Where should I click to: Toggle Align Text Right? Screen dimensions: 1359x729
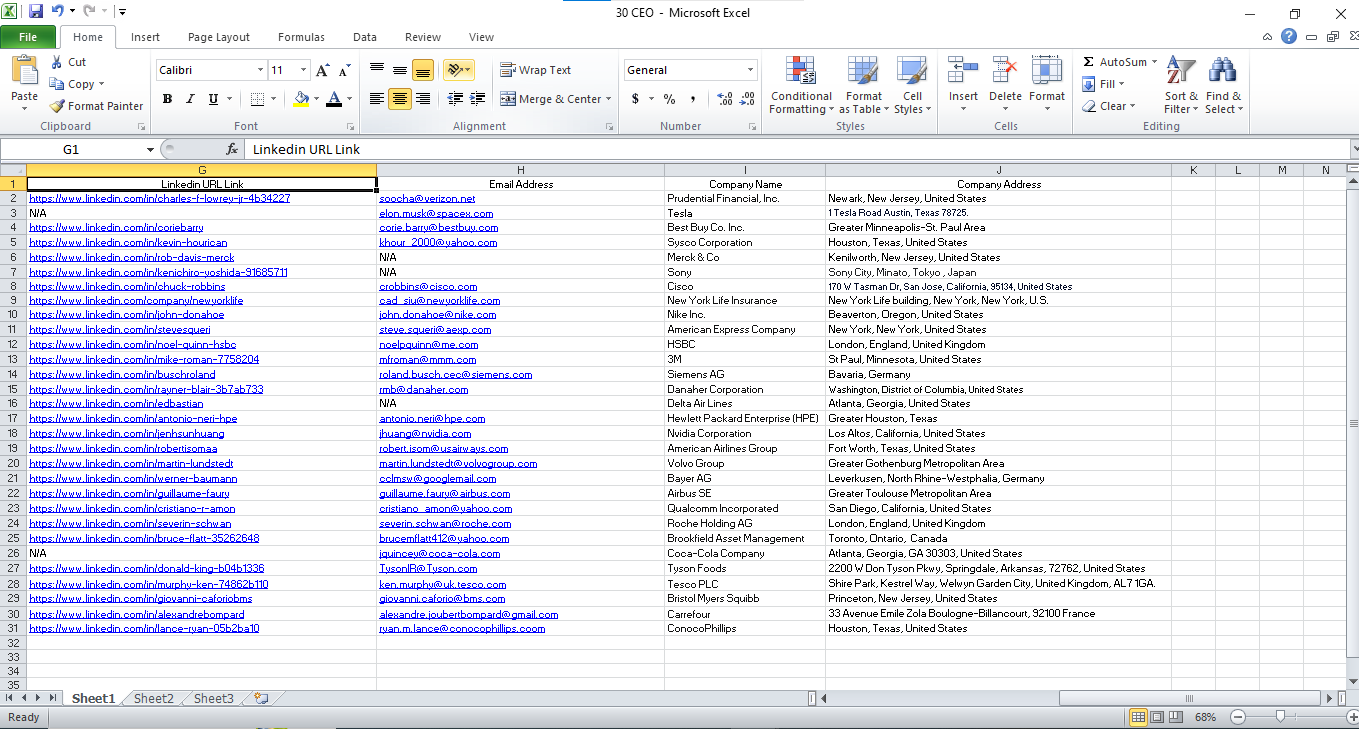tap(423, 99)
